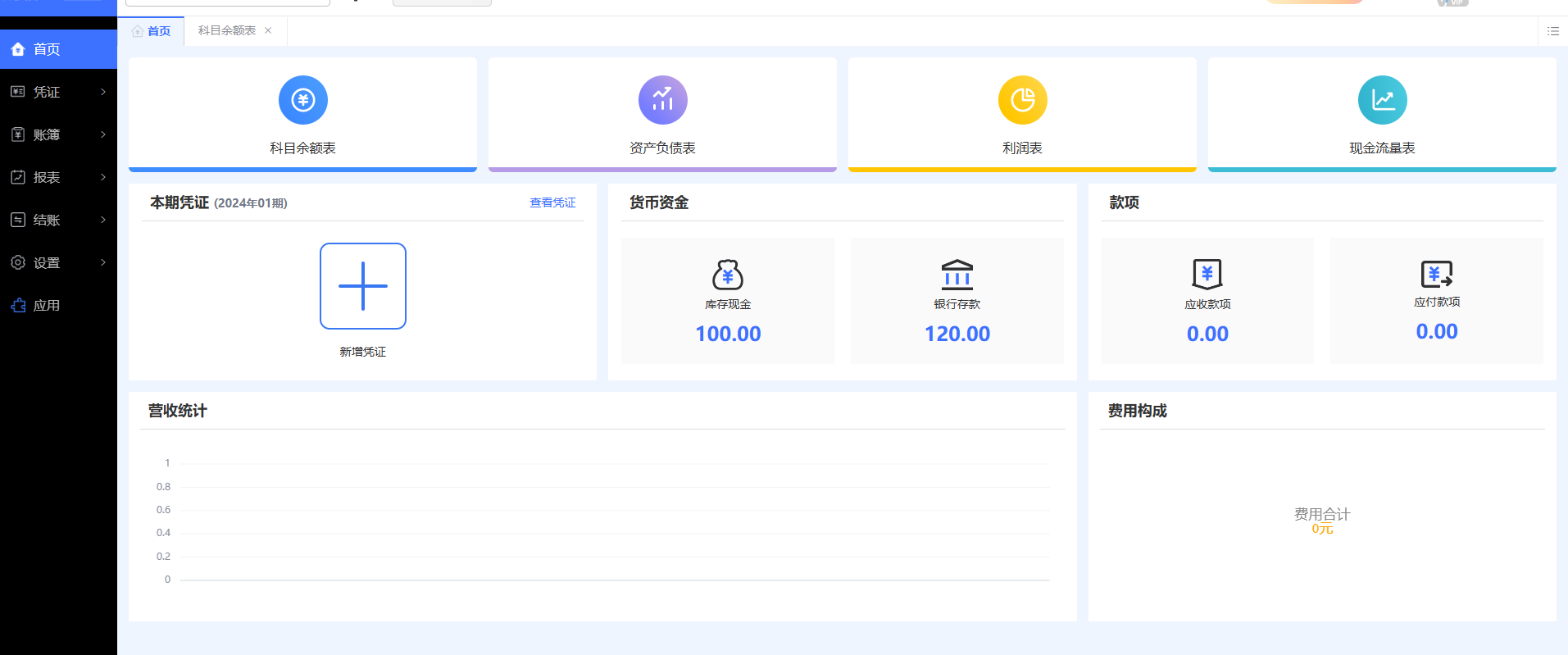
Task: Close the 科目余额表 tab
Action: click(268, 30)
